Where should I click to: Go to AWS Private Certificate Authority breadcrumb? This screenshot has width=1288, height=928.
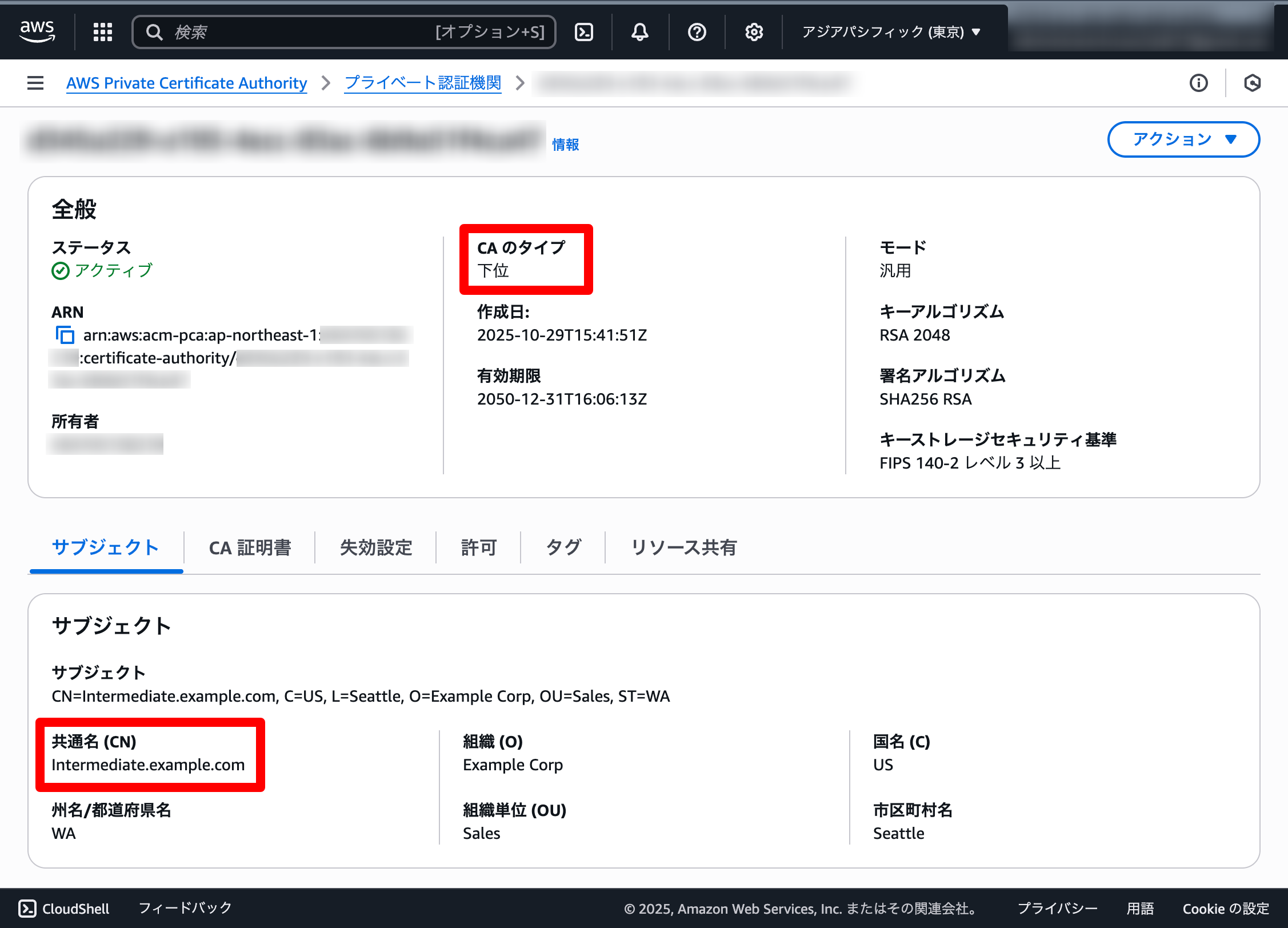click(186, 83)
